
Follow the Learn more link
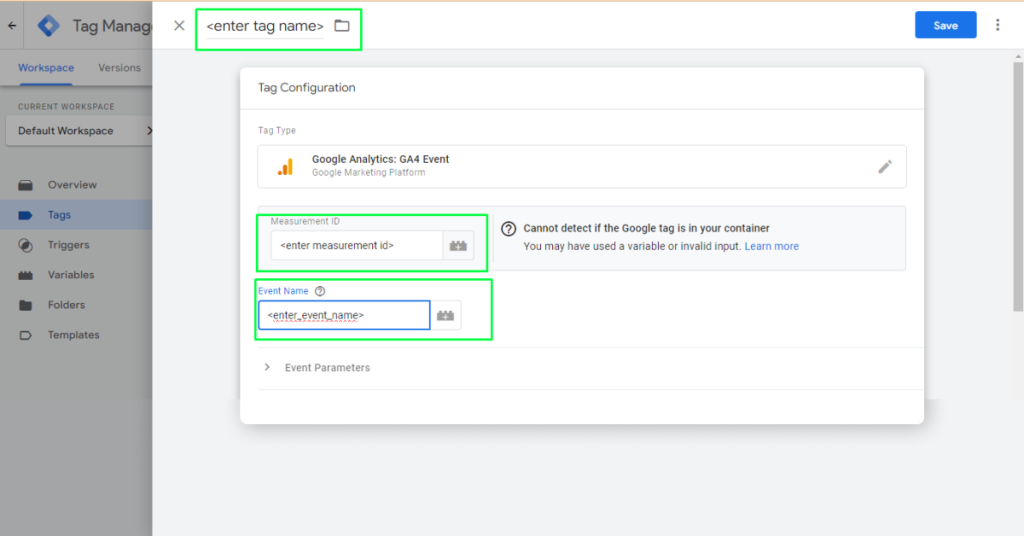771,246
